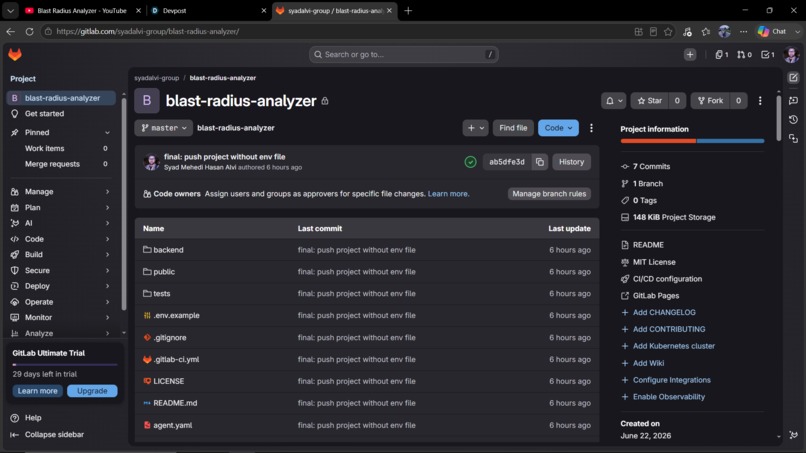This screenshot has width=806, height=453.
Task: View passed pipeline status checkmark
Action: point(470,162)
